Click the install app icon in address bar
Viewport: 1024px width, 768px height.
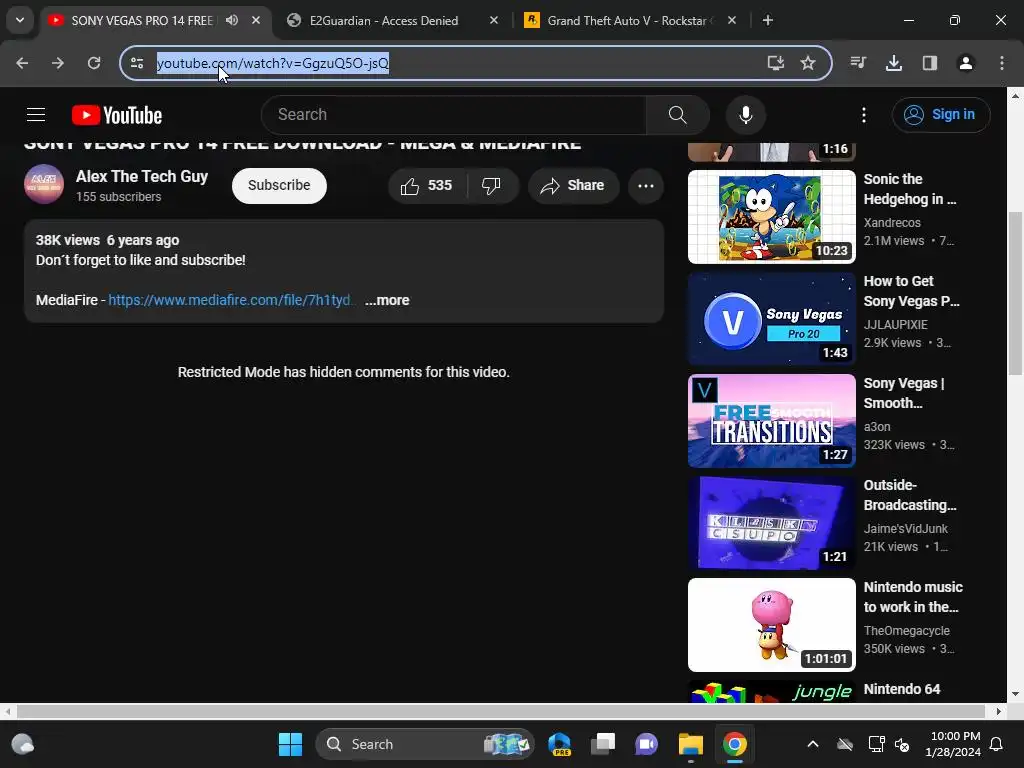775,63
